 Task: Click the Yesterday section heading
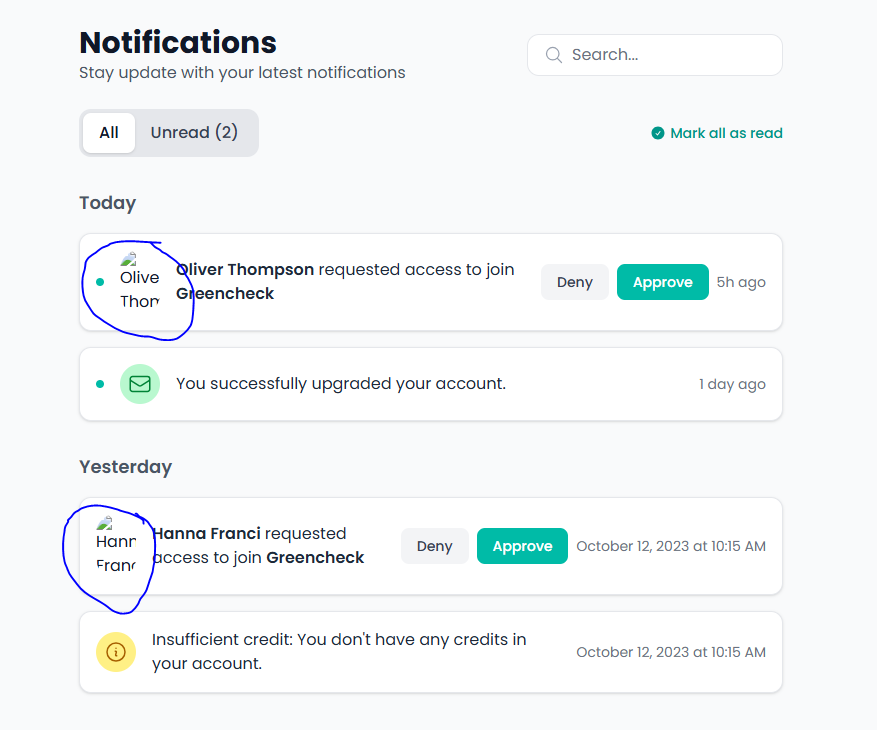coord(126,467)
